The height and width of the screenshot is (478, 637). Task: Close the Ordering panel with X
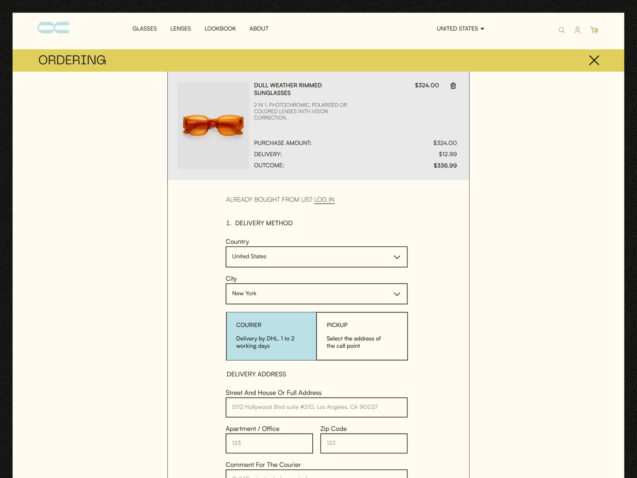coord(594,60)
